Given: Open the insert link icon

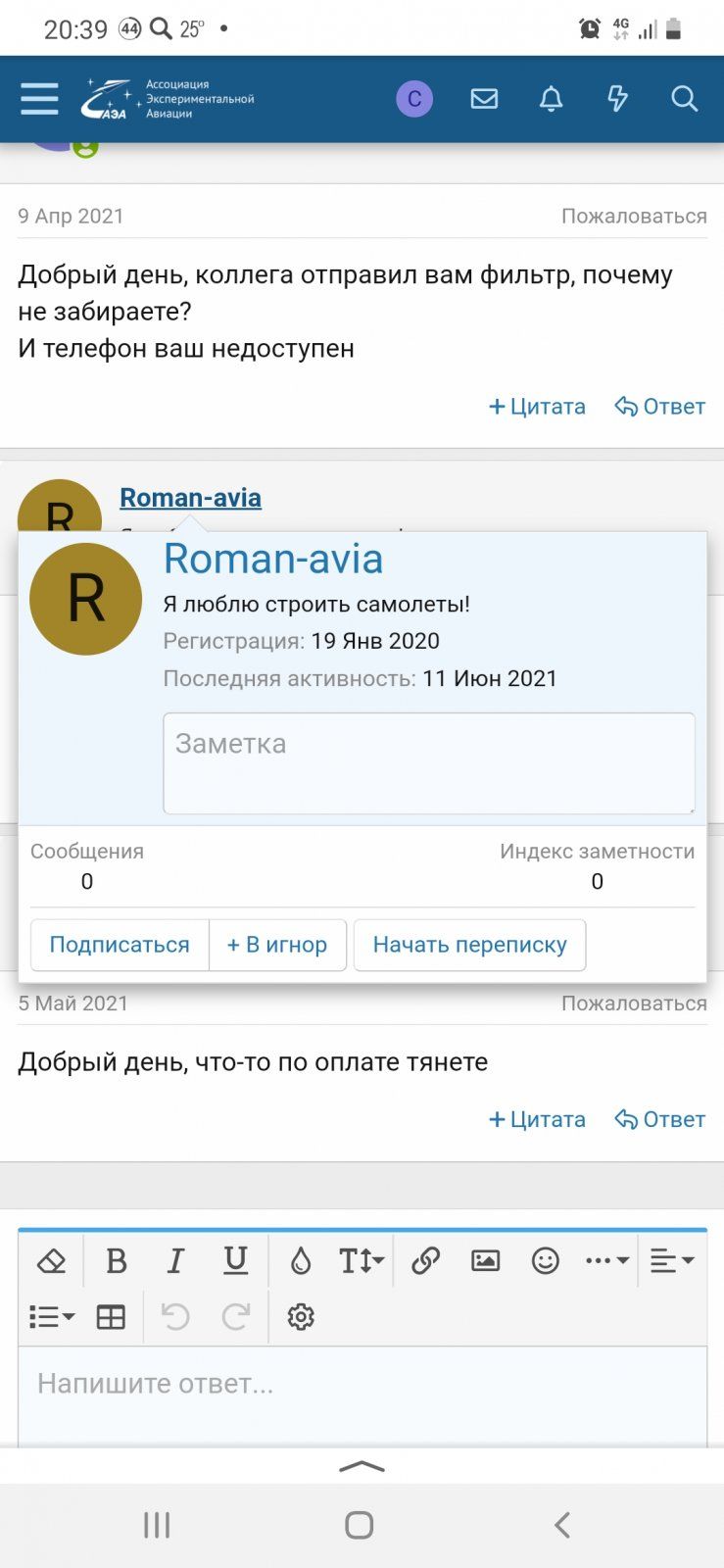Looking at the screenshot, I should tap(428, 1261).
